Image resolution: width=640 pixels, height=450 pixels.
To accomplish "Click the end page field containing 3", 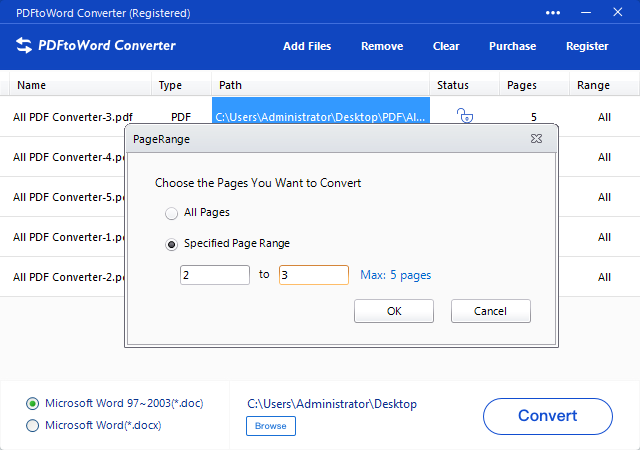I will click(x=313, y=275).
